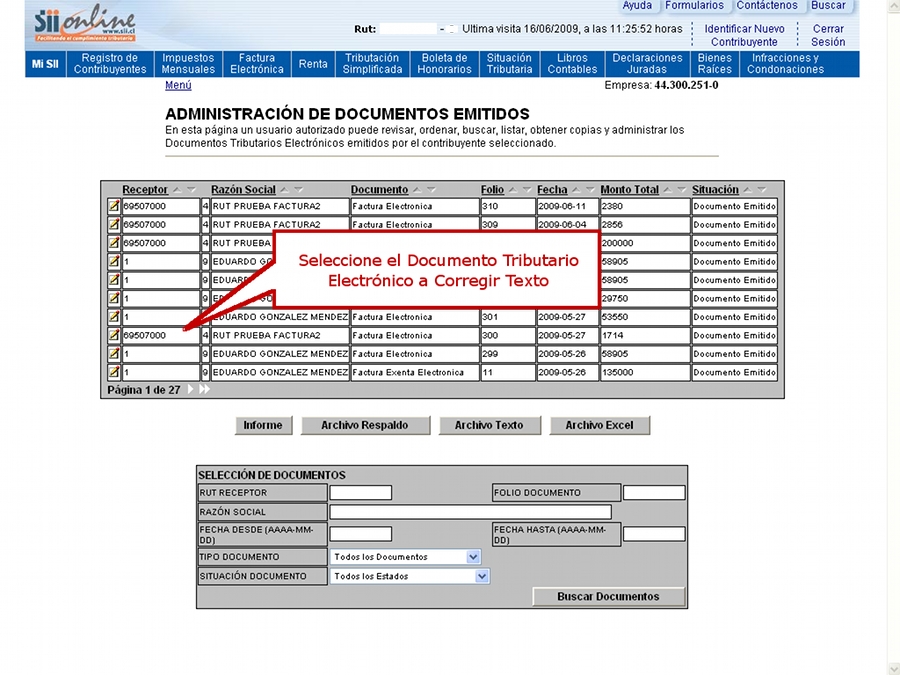Sort Fecha column ascending arrow
900x675 pixels.
point(576,189)
